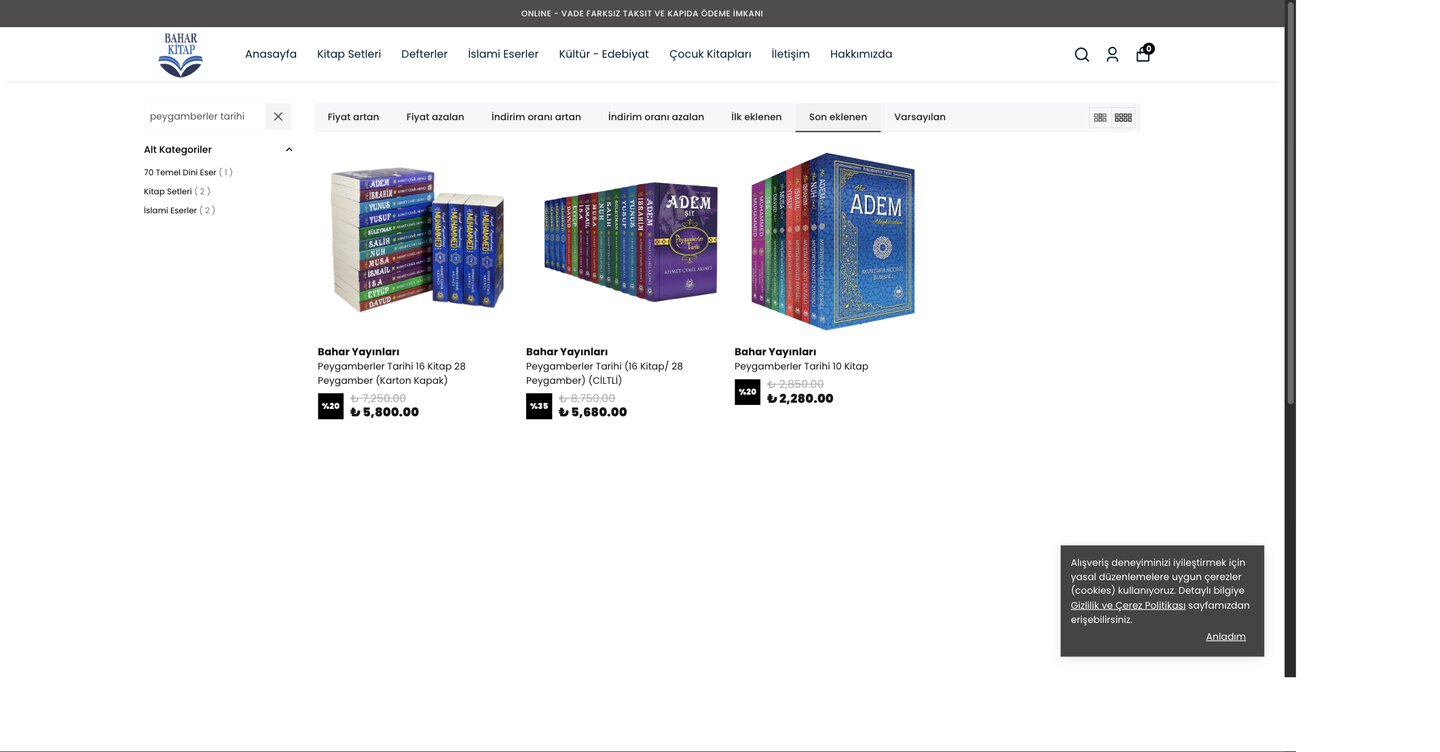The height and width of the screenshot is (752, 1440).
Task: Click Bahar Yayınları above CİLTLİ product
Action: coord(567,352)
